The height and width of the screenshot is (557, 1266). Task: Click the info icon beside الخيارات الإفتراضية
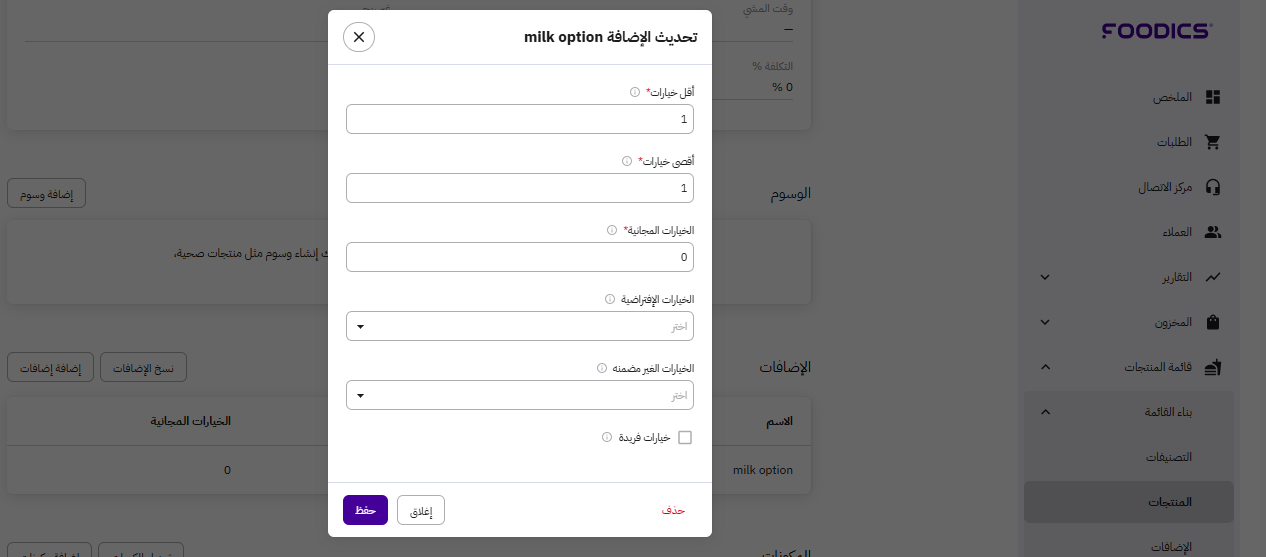[x=610, y=299]
